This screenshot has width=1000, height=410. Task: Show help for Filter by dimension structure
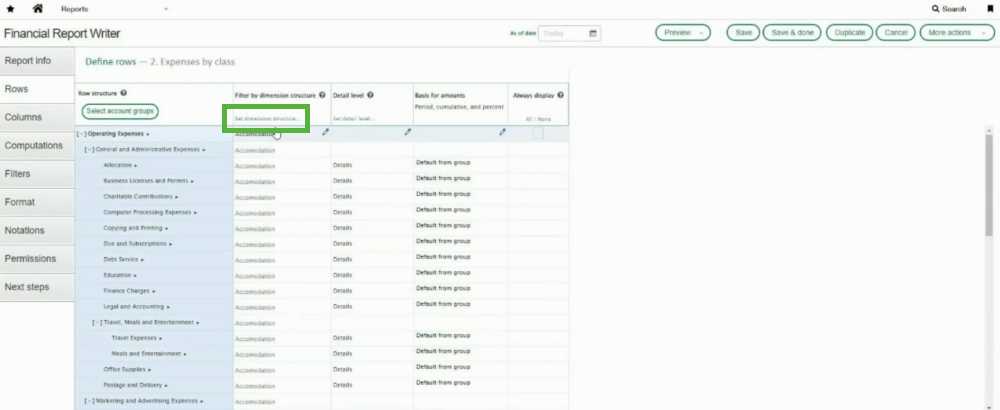(x=322, y=95)
